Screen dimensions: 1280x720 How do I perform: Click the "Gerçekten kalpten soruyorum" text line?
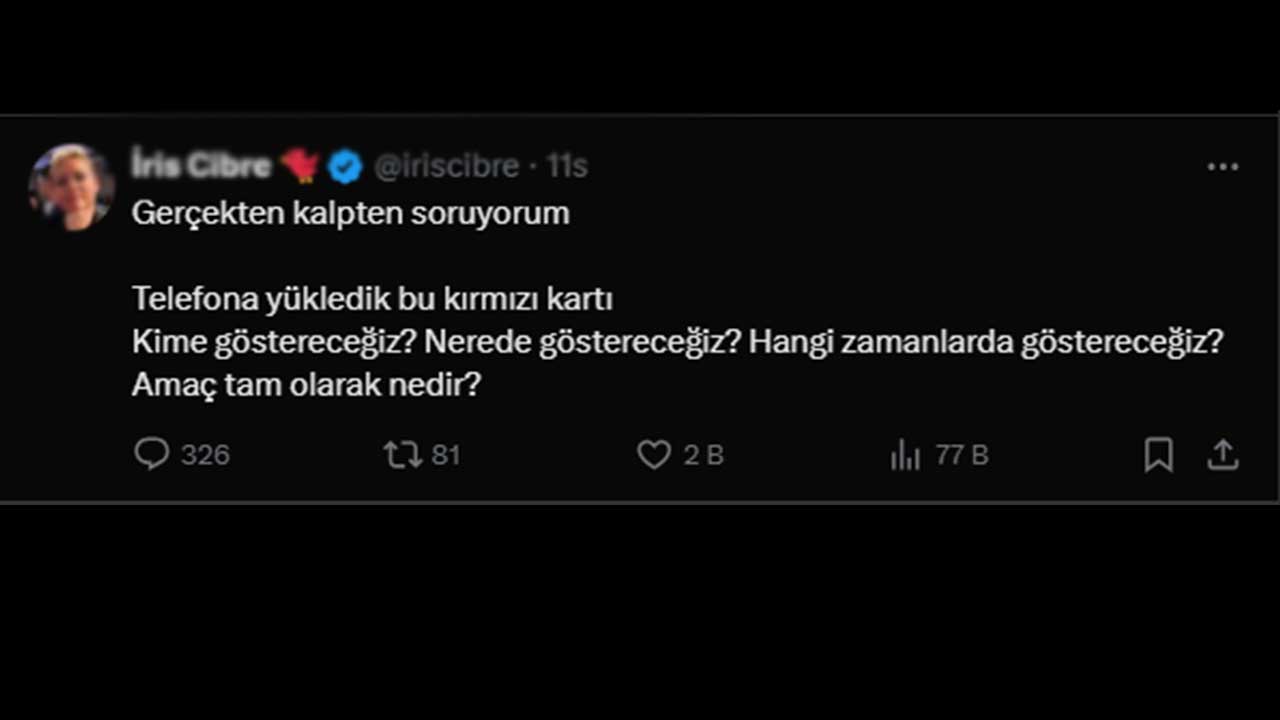[x=350, y=213]
